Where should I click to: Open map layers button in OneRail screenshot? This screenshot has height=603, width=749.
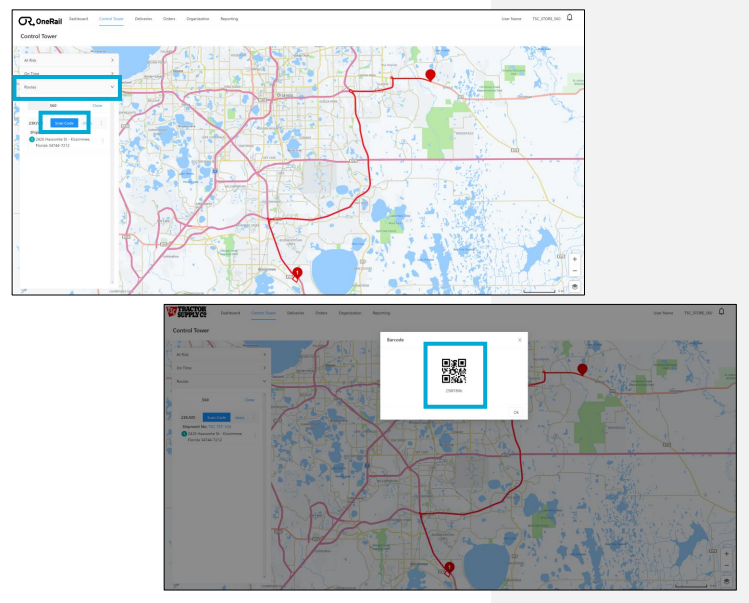point(575,287)
